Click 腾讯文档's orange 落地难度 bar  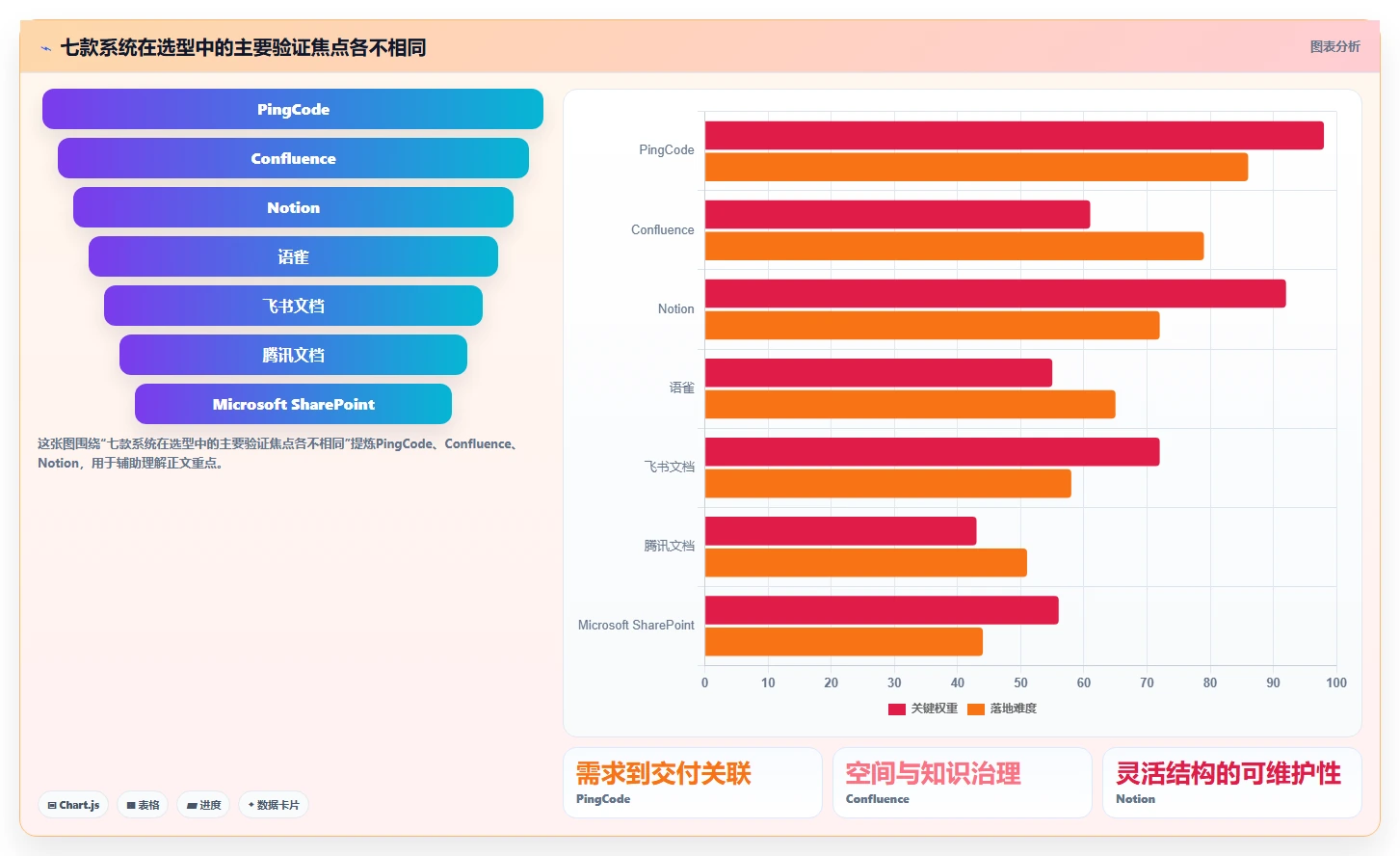tap(865, 562)
